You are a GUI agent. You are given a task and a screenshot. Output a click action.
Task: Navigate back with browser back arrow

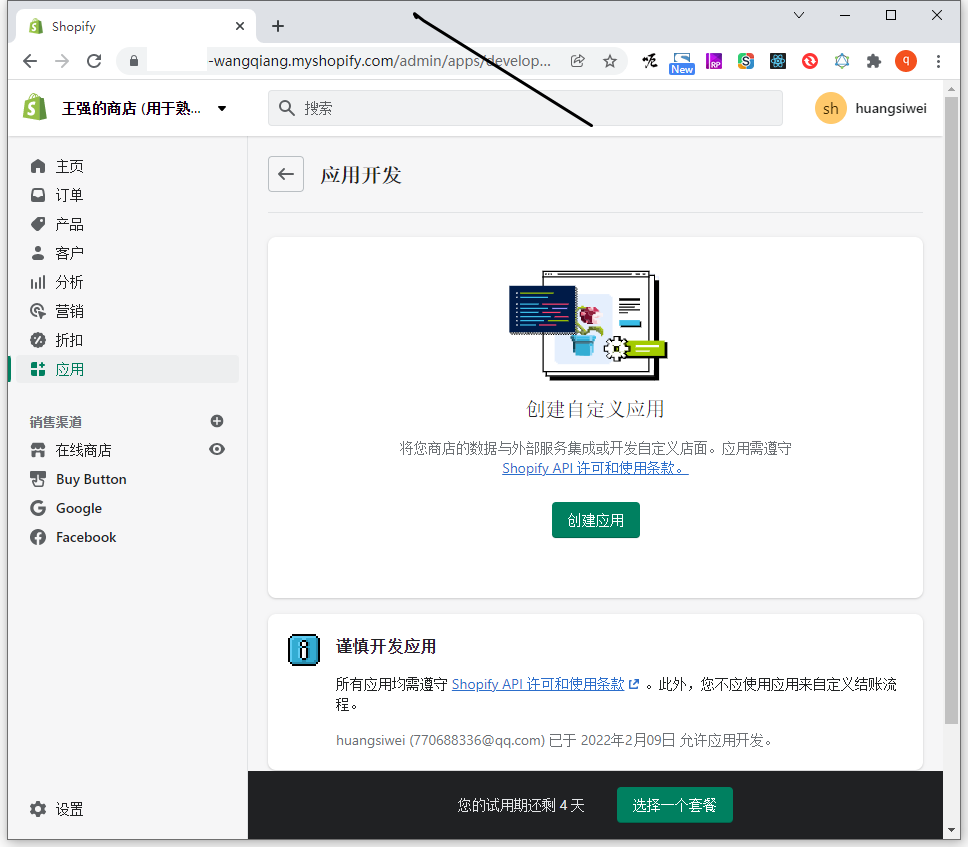click(x=30, y=61)
